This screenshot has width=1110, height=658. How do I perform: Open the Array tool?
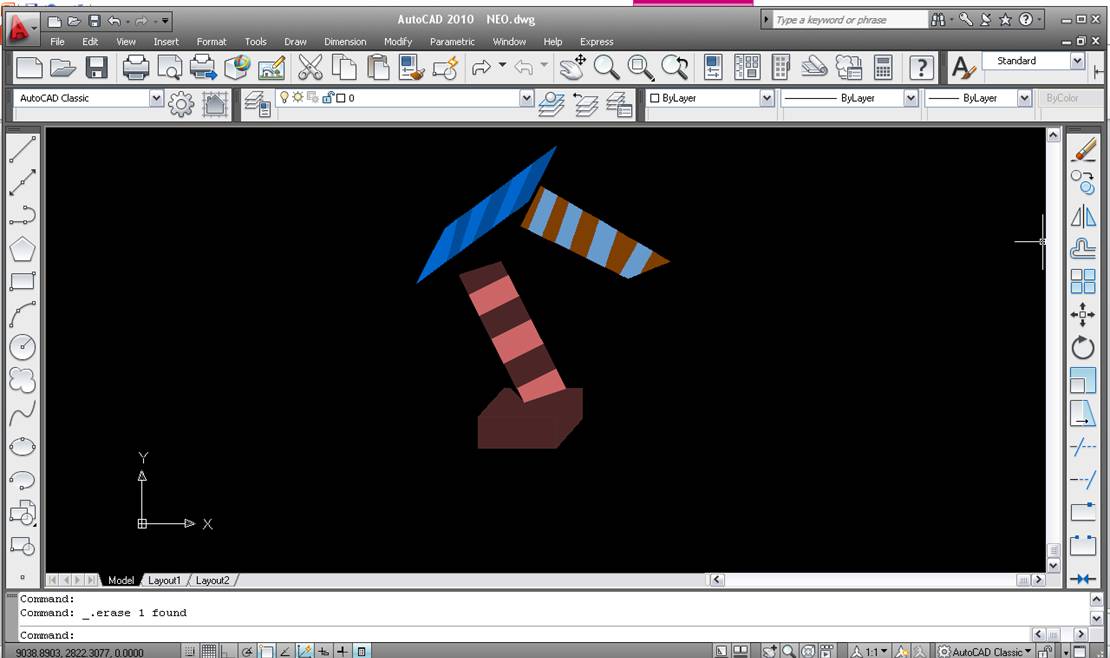click(x=1083, y=281)
